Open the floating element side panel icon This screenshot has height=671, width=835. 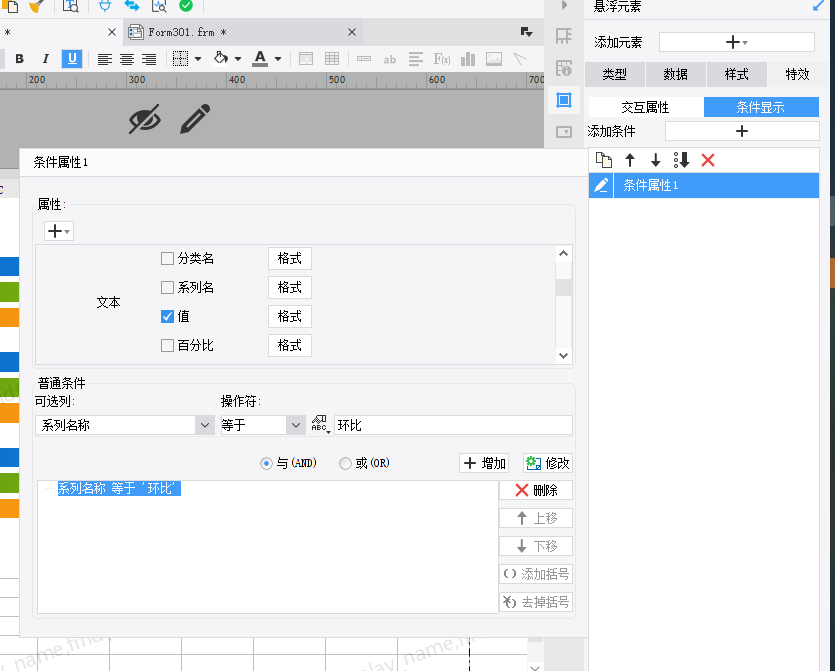click(x=564, y=100)
